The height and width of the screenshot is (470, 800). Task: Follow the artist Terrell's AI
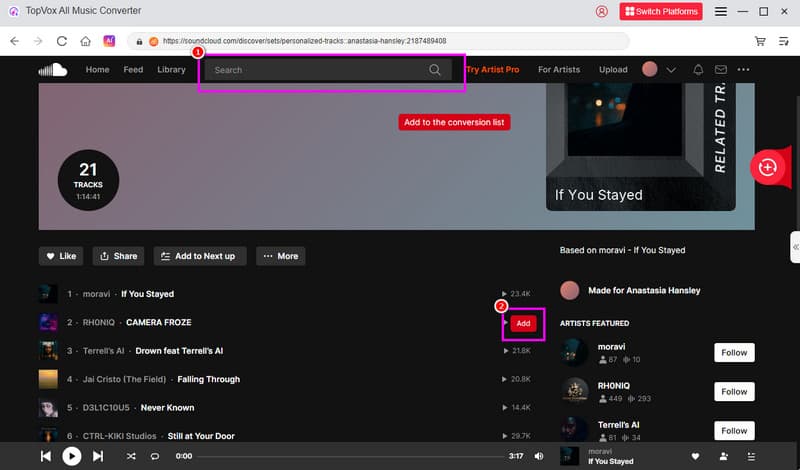pos(734,431)
